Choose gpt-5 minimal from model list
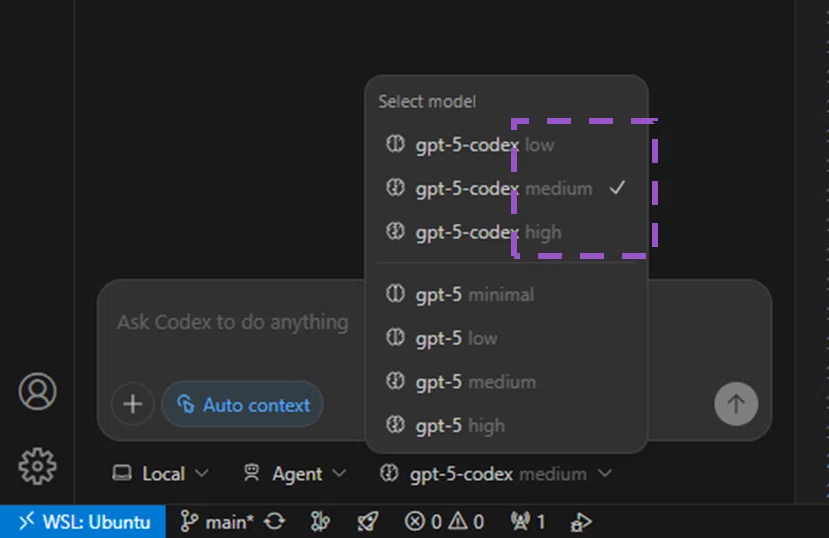 click(506, 294)
